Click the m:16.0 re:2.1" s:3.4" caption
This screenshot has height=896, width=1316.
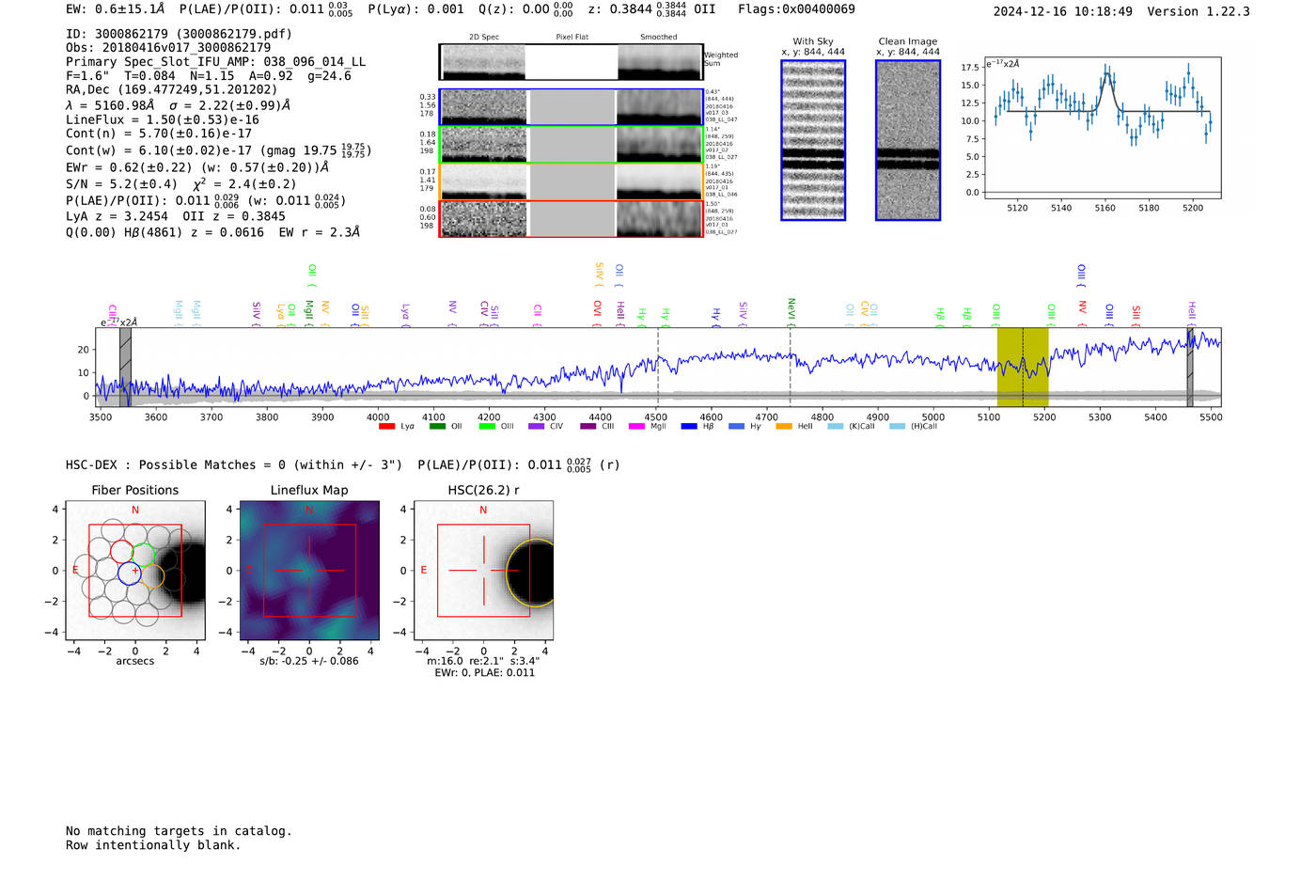click(483, 661)
